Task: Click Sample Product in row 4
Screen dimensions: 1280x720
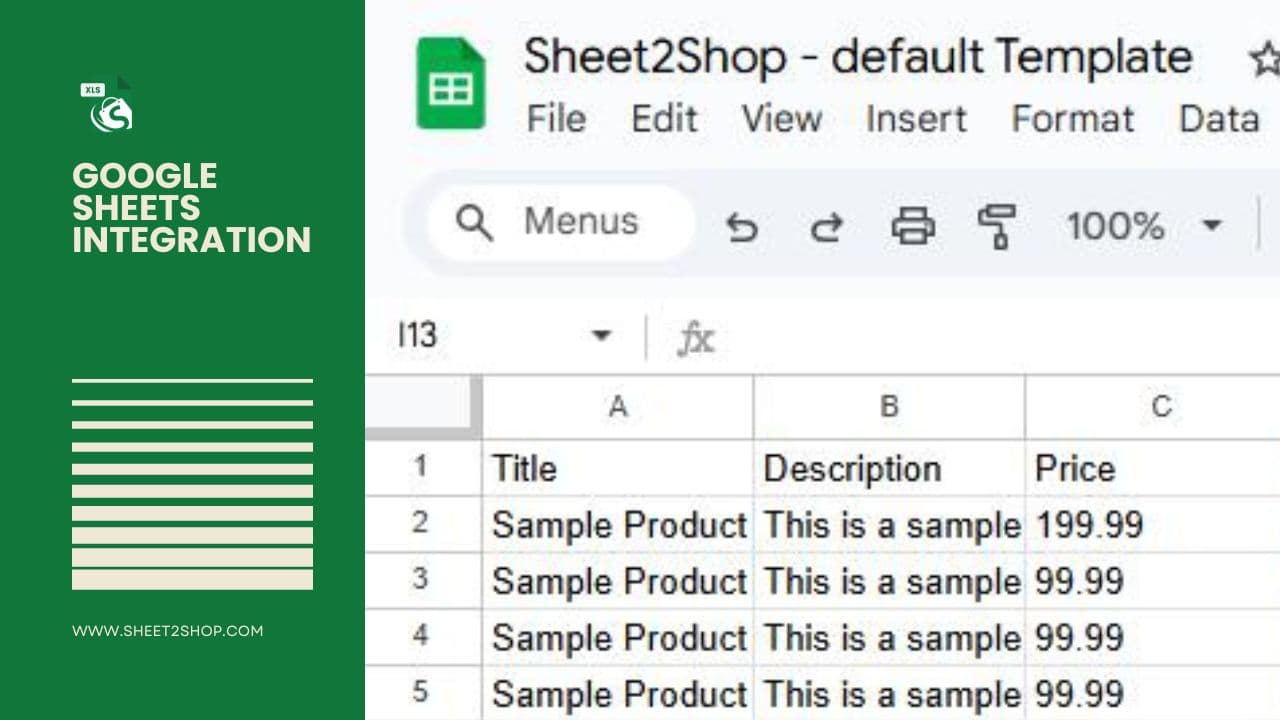Action: [x=618, y=636]
